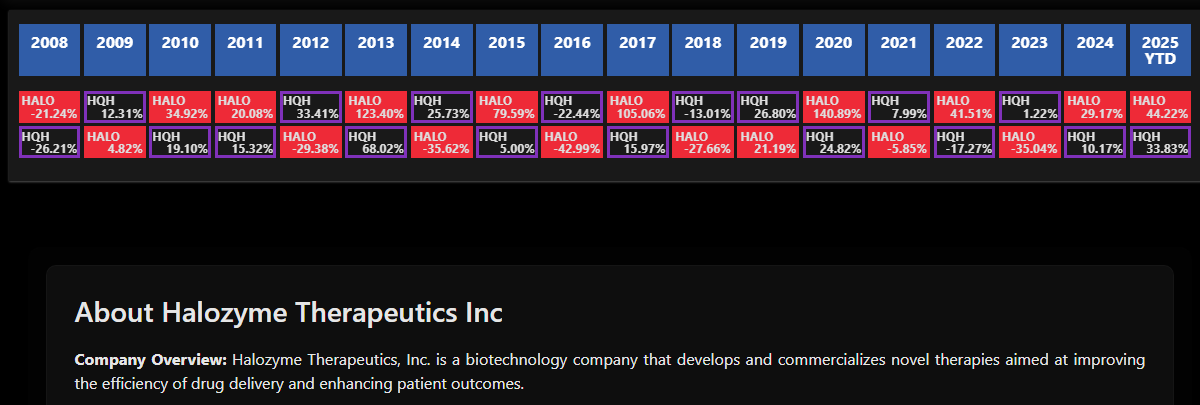Click the HALO -35.04% cell
The image size is (1200, 405).
click(x=1029, y=142)
